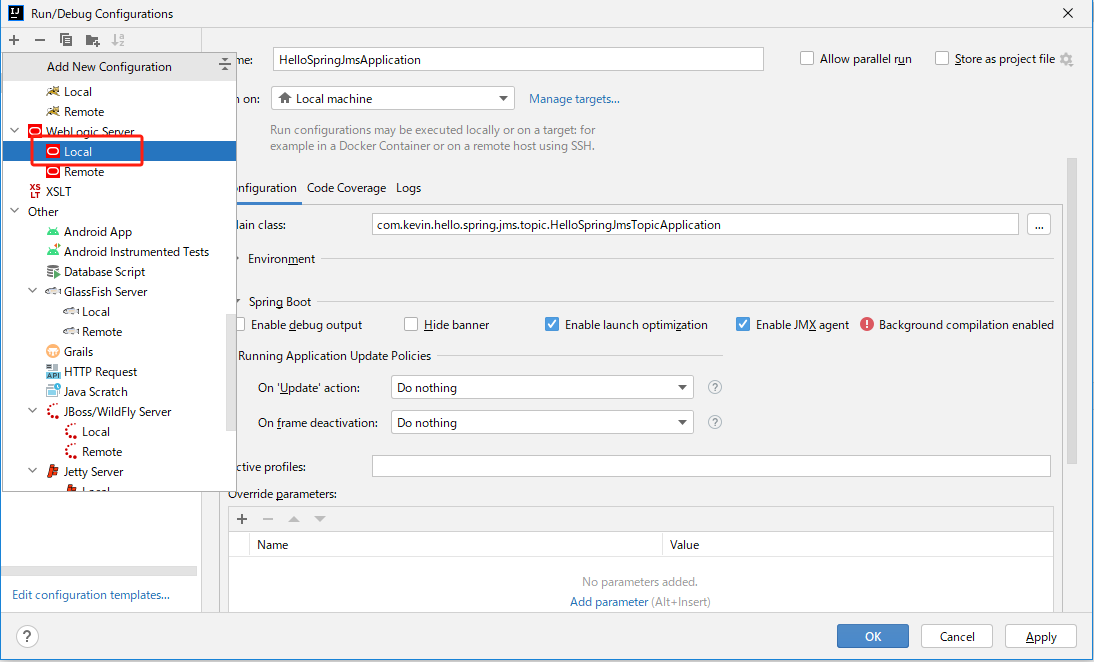Click the Name column header
Image resolution: width=1094 pixels, height=662 pixels.
(456, 545)
